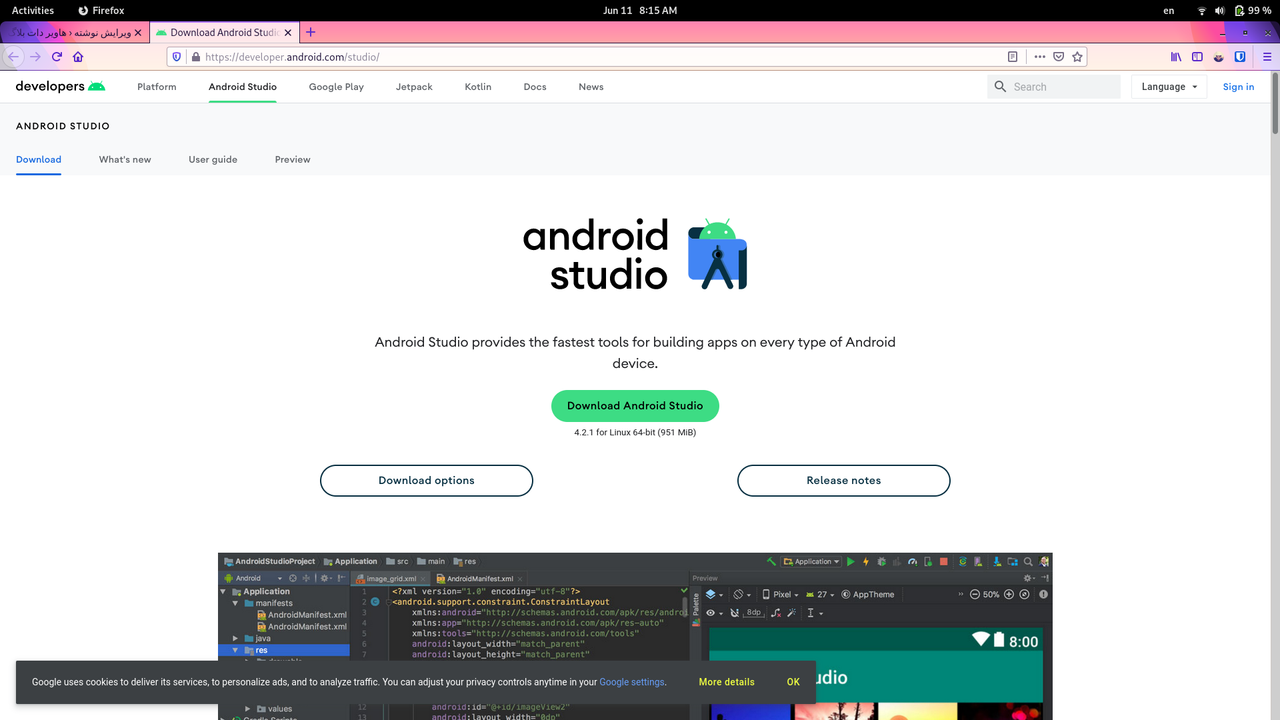Screen dimensions: 1280x720
Task: Open the system status menu with battery indicator
Action: point(1233,10)
